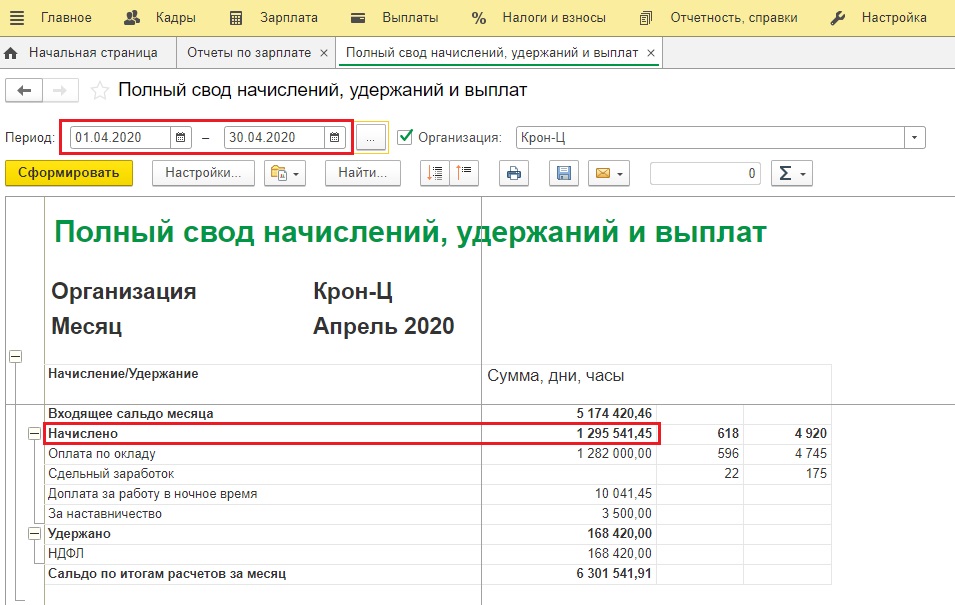Image resolution: width=955 pixels, height=605 pixels.
Task: Open report Настройки...
Action: pyautogui.click(x=203, y=173)
